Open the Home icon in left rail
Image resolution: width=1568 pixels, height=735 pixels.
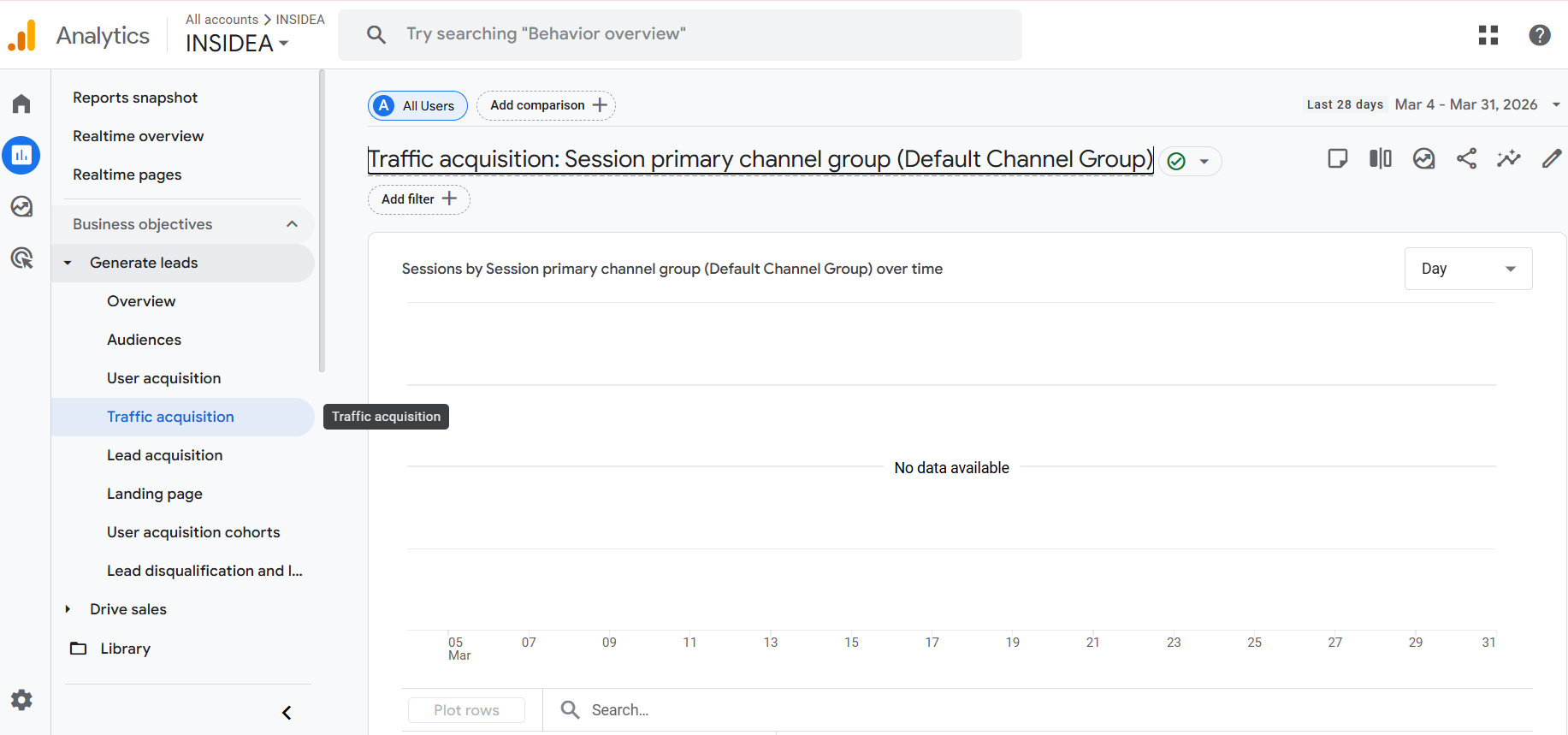click(x=21, y=104)
